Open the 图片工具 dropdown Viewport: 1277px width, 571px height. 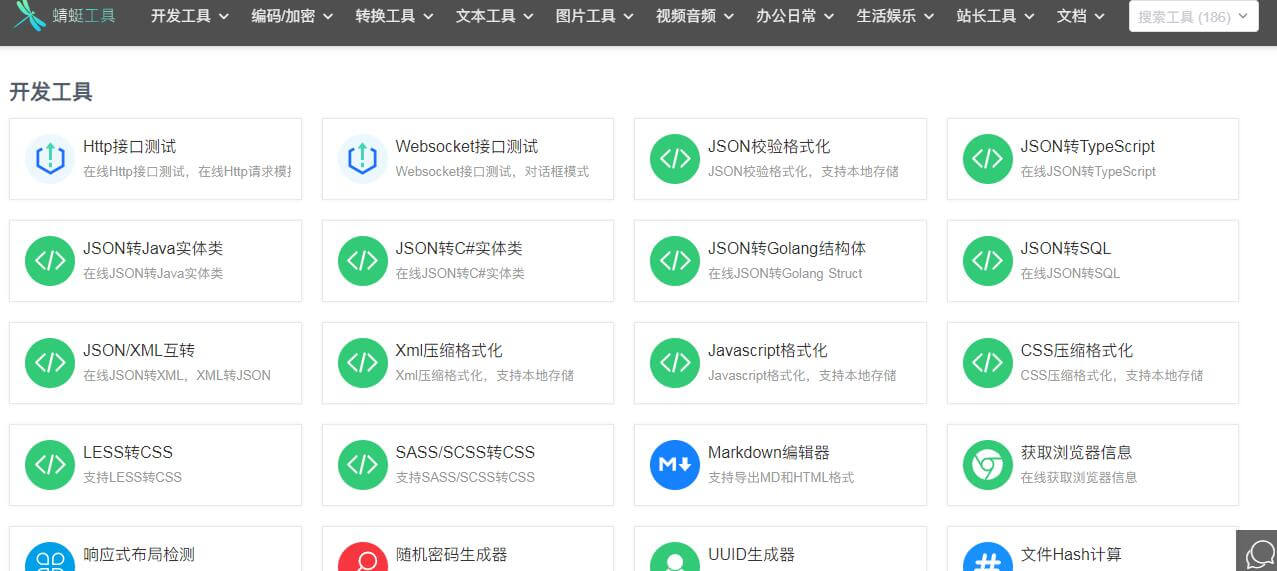pos(594,16)
